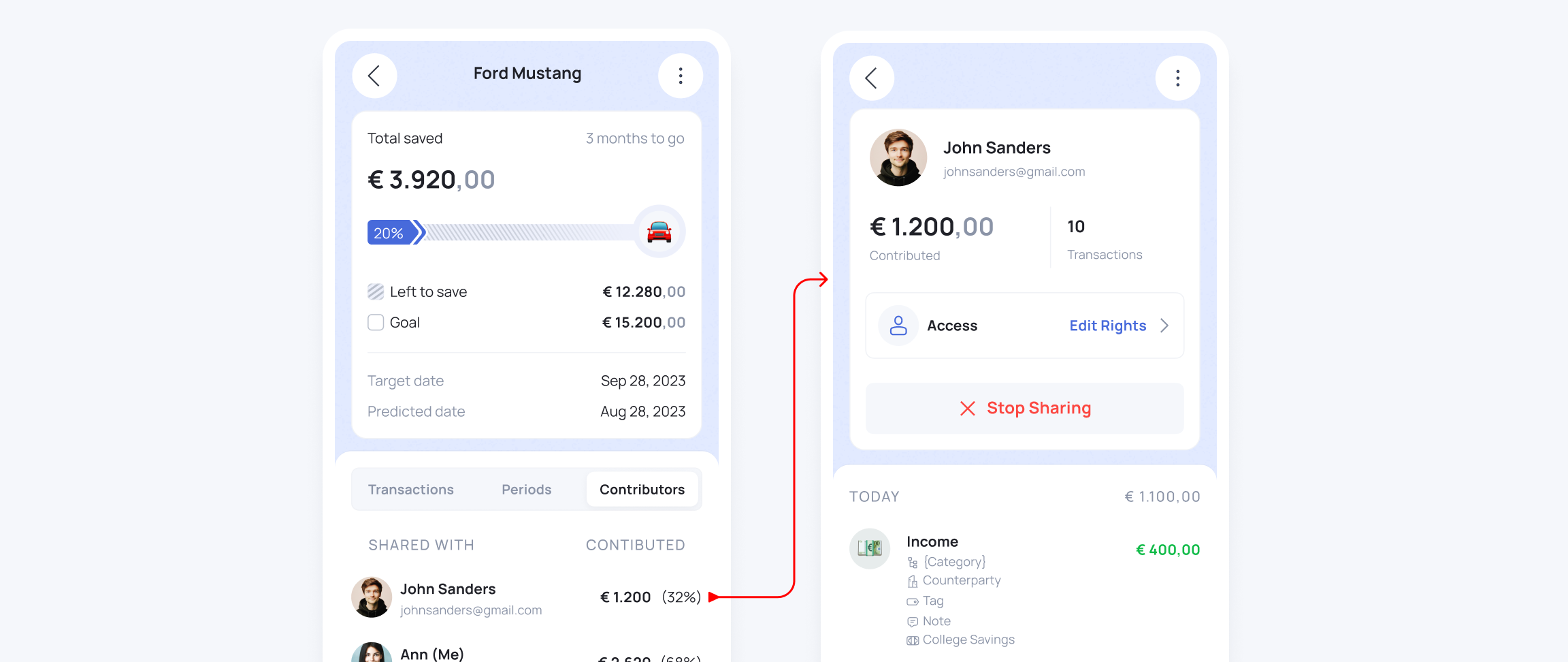Click the 20% savings progress bar
The height and width of the screenshot is (662, 1568).
(x=502, y=233)
